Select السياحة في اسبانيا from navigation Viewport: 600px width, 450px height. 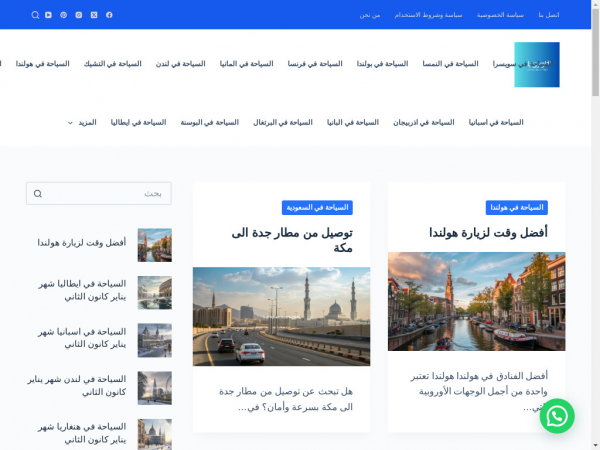pyautogui.click(x=496, y=122)
